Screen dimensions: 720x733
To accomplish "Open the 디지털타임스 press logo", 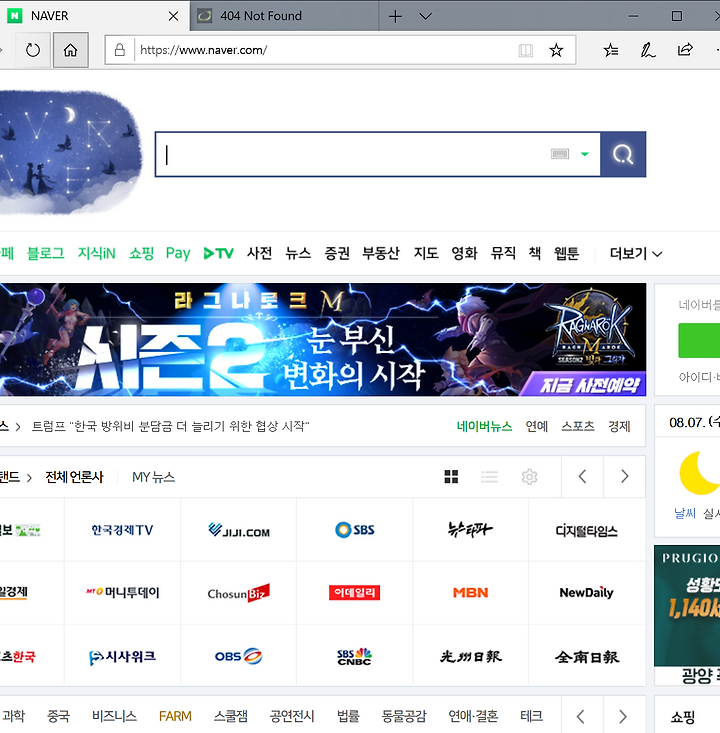I will pyautogui.click(x=587, y=530).
